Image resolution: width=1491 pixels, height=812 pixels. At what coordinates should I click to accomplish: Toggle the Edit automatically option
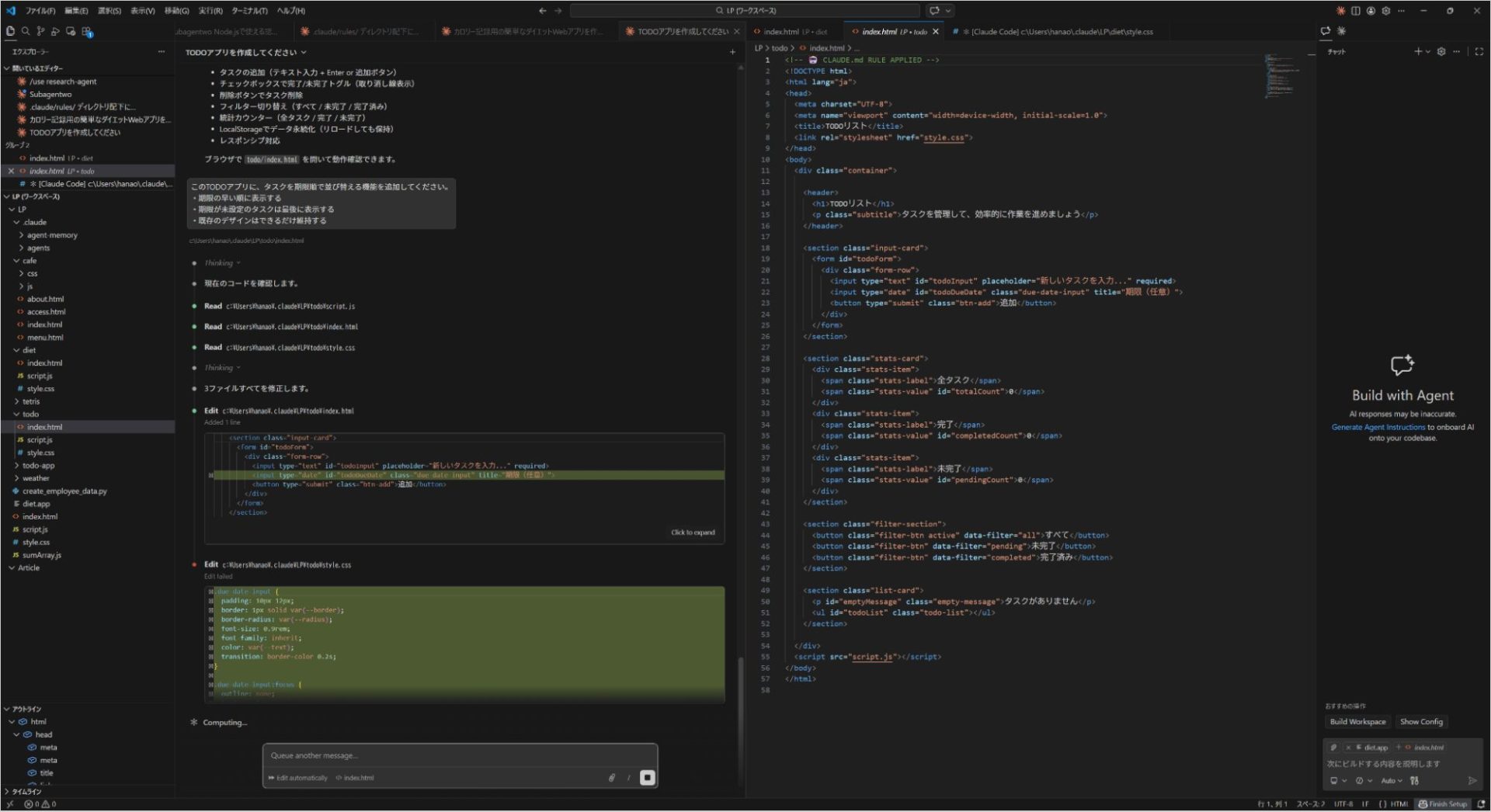pos(299,778)
